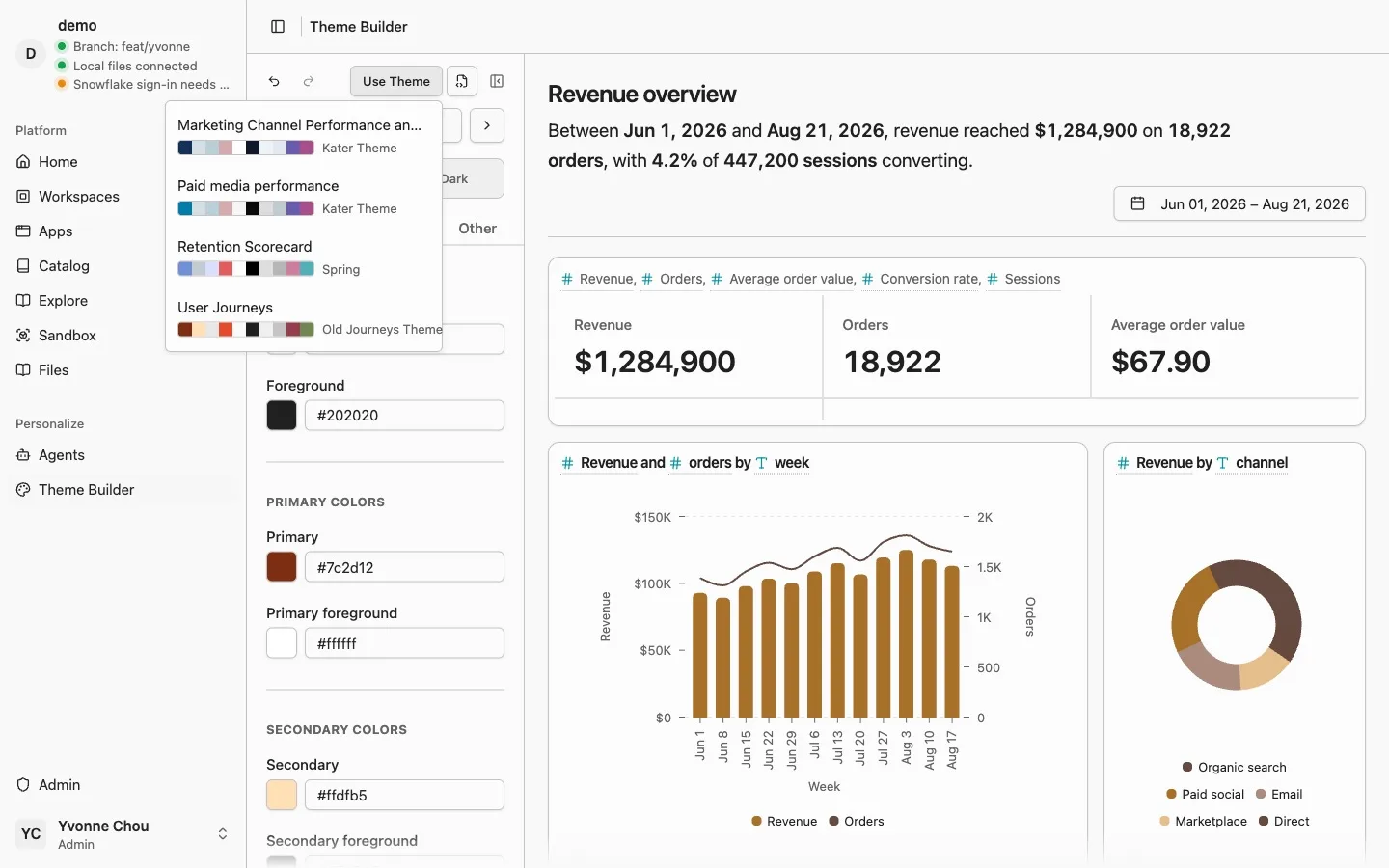This screenshot has width=1389, height=868.
Task: Click the Use Theme button
Action: point(396,82)
